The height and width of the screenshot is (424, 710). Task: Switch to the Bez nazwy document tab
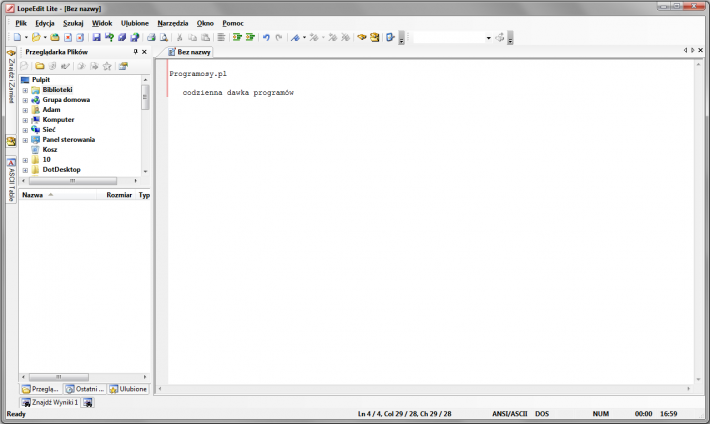[189, 52]
